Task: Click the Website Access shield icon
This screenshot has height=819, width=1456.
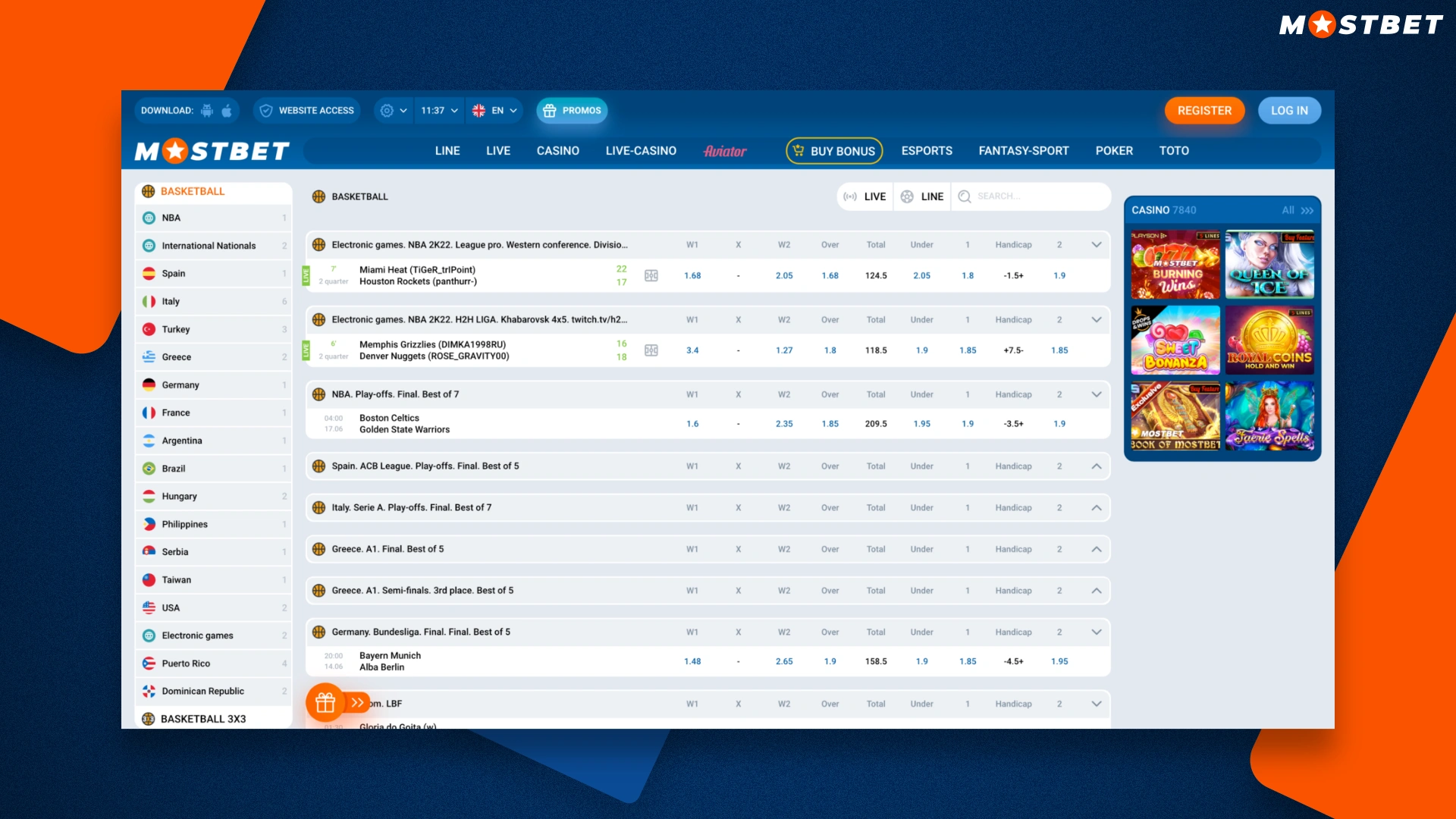Action: point(264,110)
